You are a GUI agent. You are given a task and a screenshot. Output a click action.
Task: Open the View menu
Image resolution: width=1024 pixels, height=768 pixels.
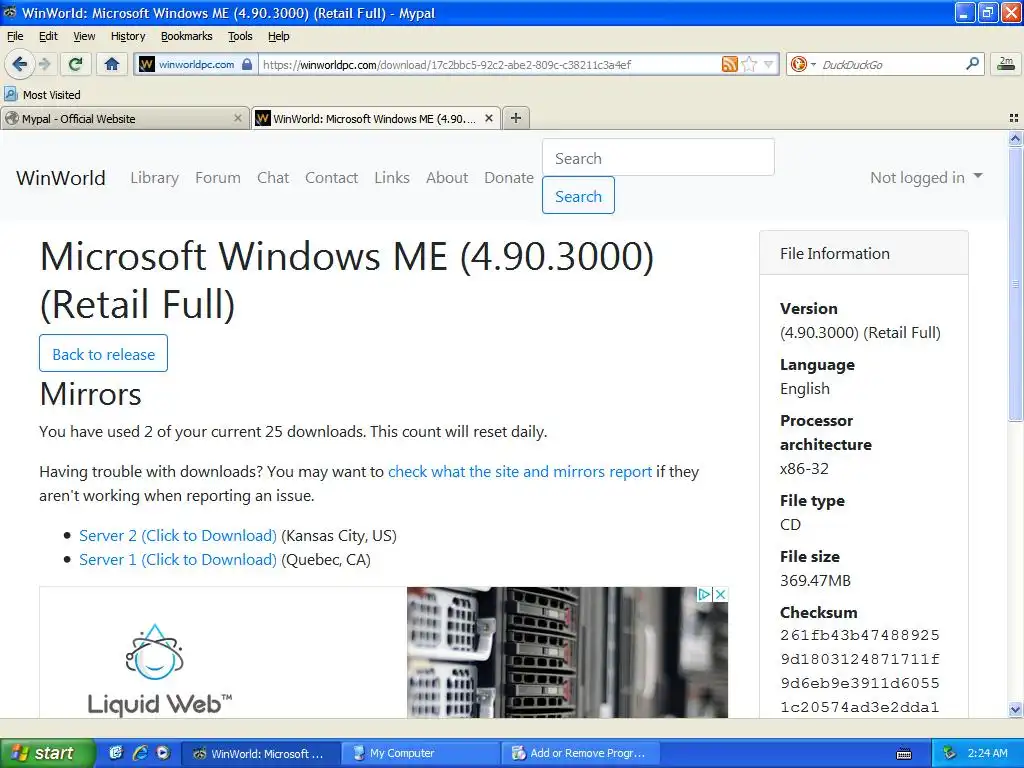click(84, 36)
